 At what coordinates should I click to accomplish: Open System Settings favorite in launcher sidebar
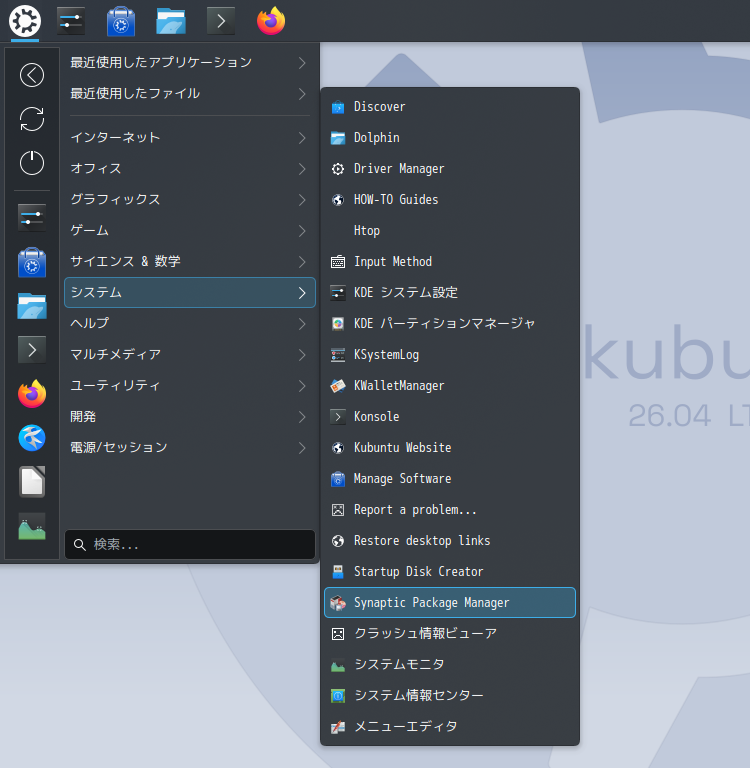point(32,218)
